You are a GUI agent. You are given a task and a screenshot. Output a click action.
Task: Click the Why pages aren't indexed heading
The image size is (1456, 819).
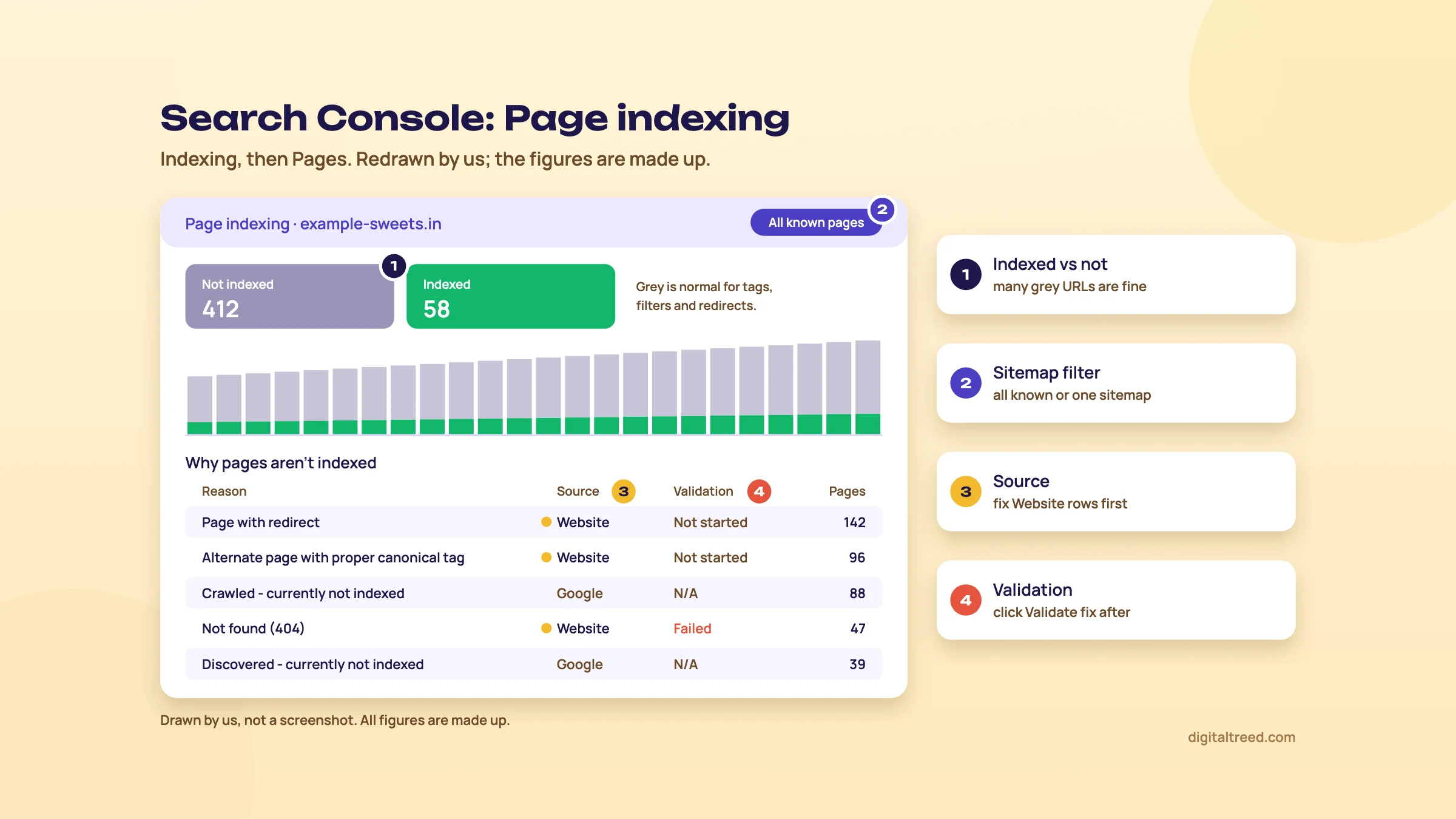[x=281, y=463]
